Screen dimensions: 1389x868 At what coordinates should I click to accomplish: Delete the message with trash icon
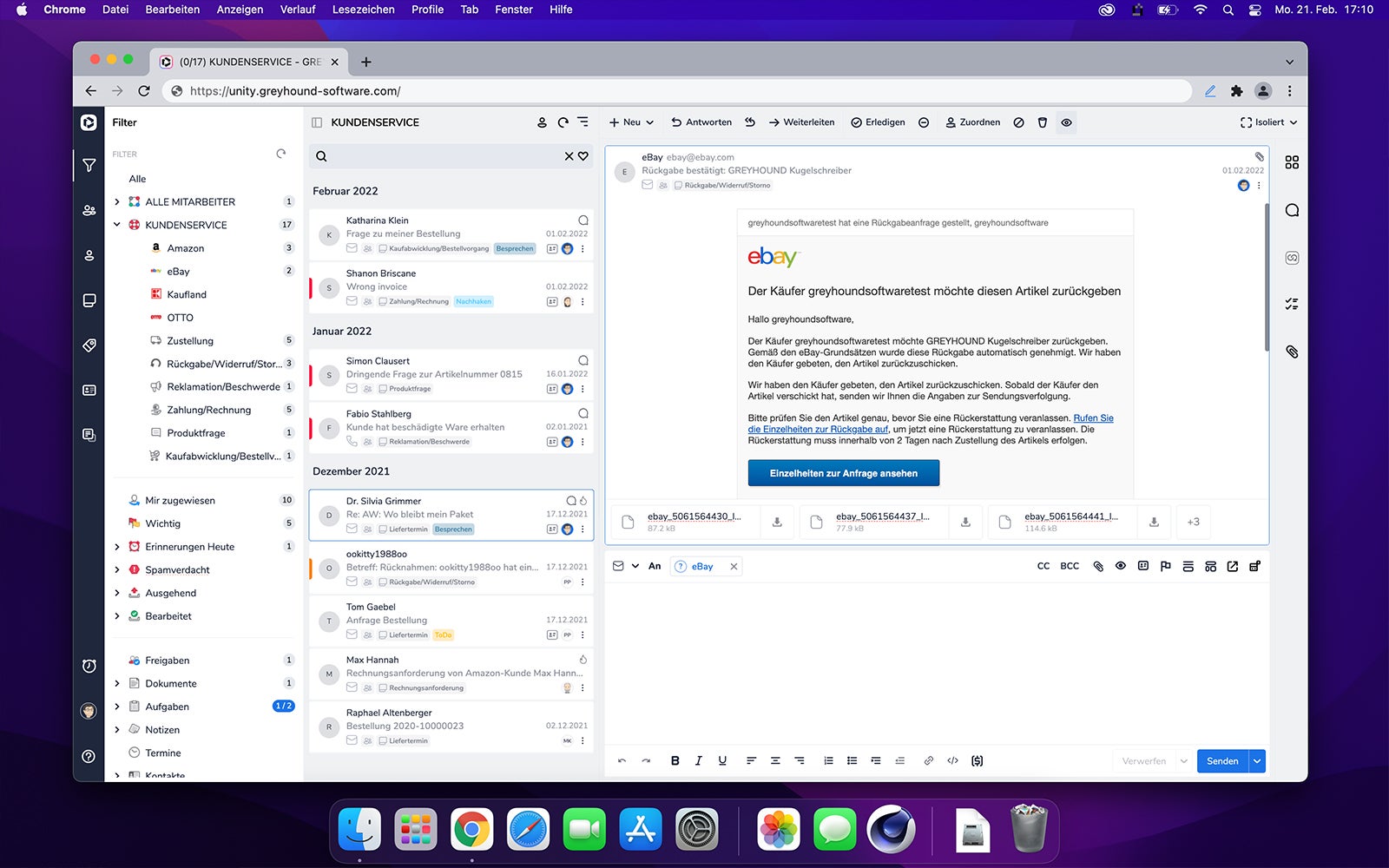pyautogui.click(x=1043, y=122)
